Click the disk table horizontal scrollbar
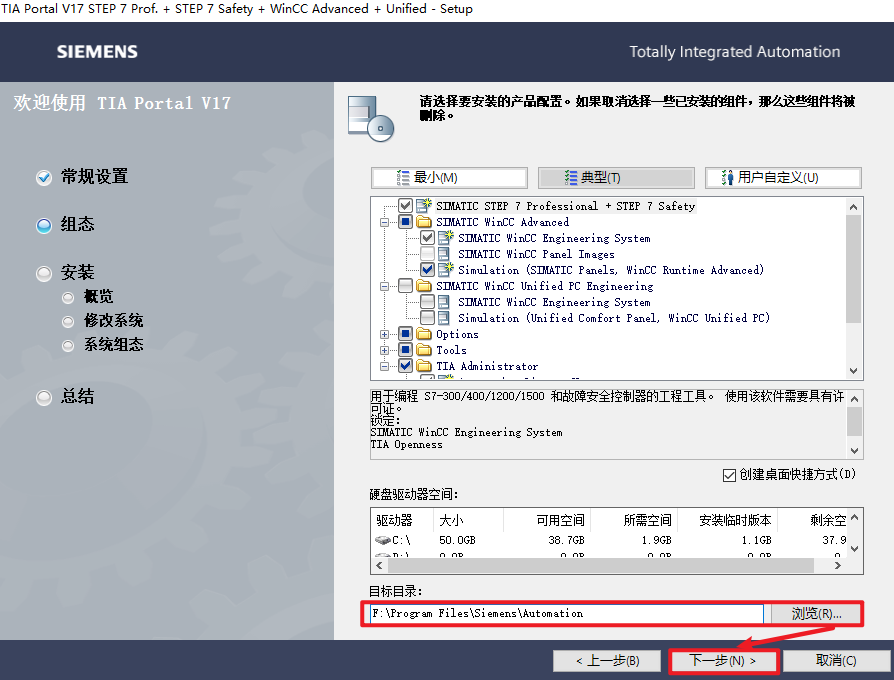 coord(601,565)
